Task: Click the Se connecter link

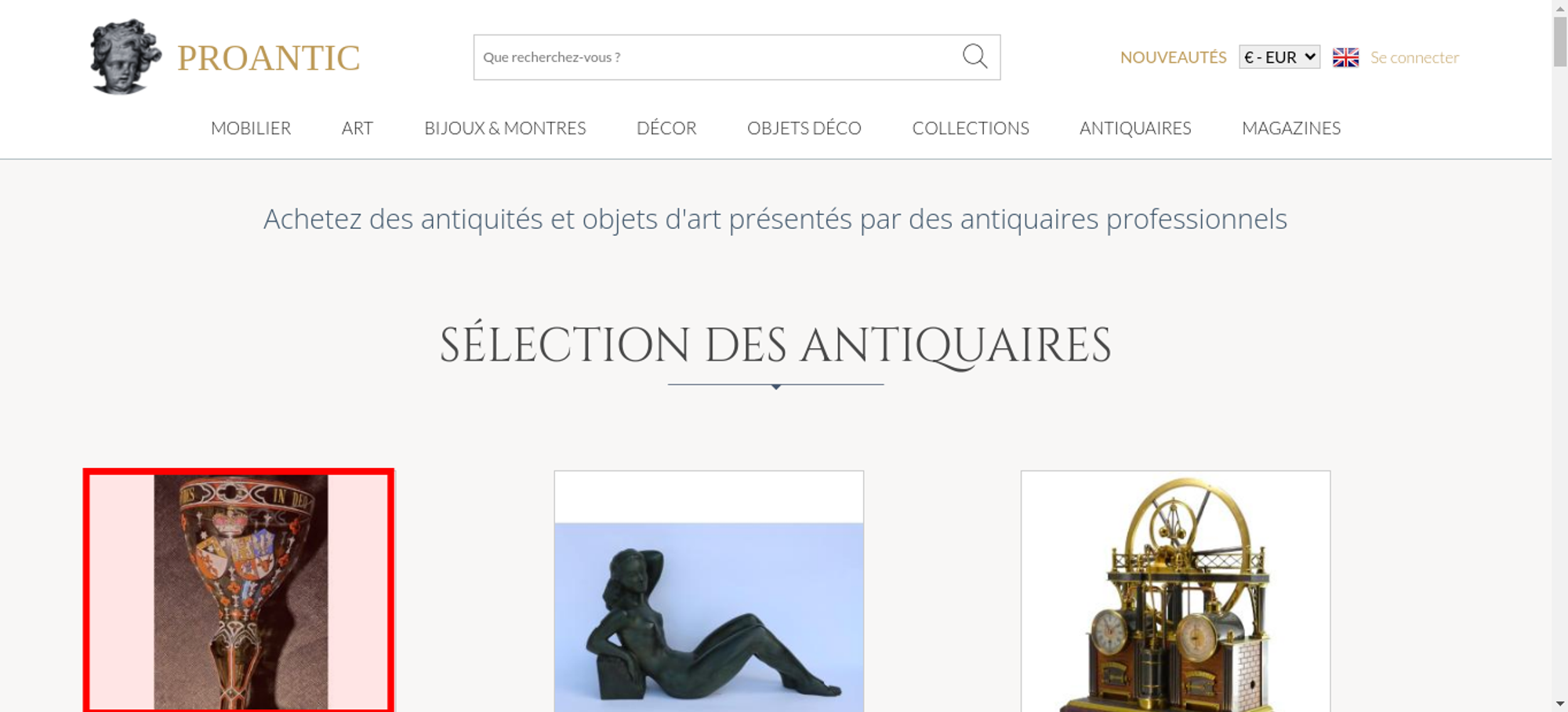Action: pyautogui.click(x=1414, y=57)
